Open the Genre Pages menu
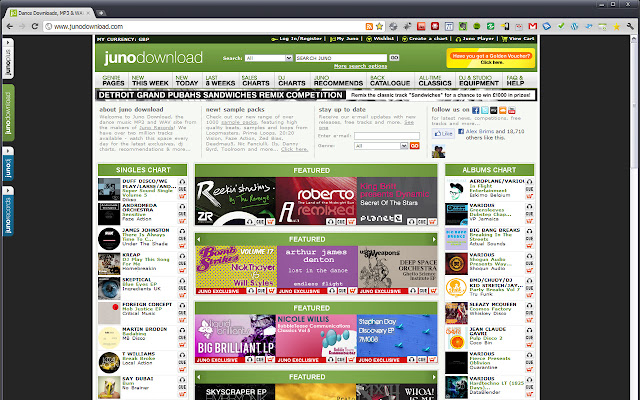This screenshot has width=640, height=400. tap(113, 80)
